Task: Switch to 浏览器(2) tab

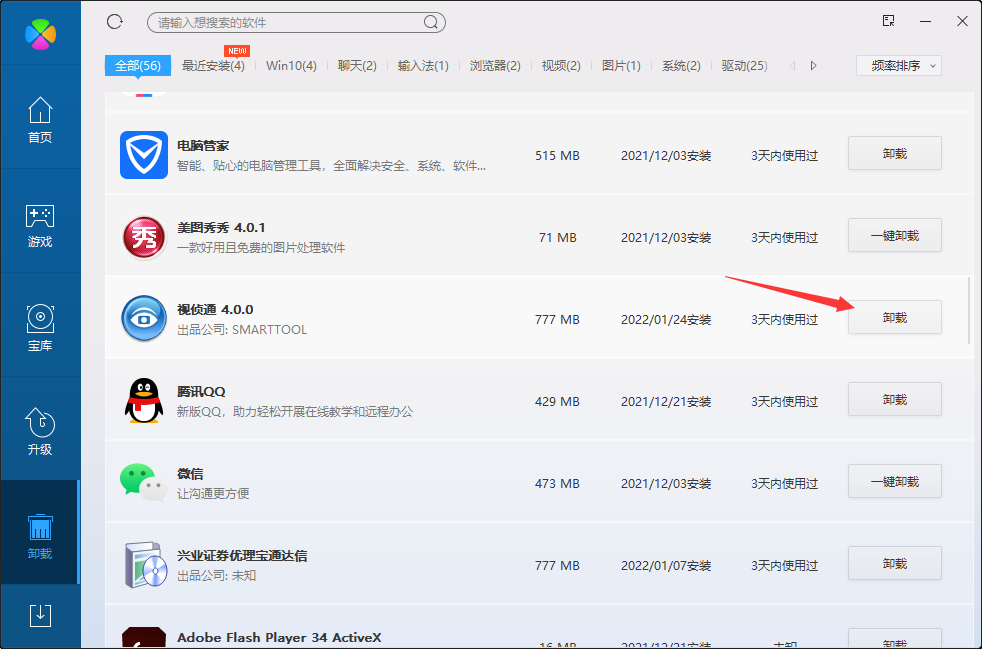Action: click(495, 66)
